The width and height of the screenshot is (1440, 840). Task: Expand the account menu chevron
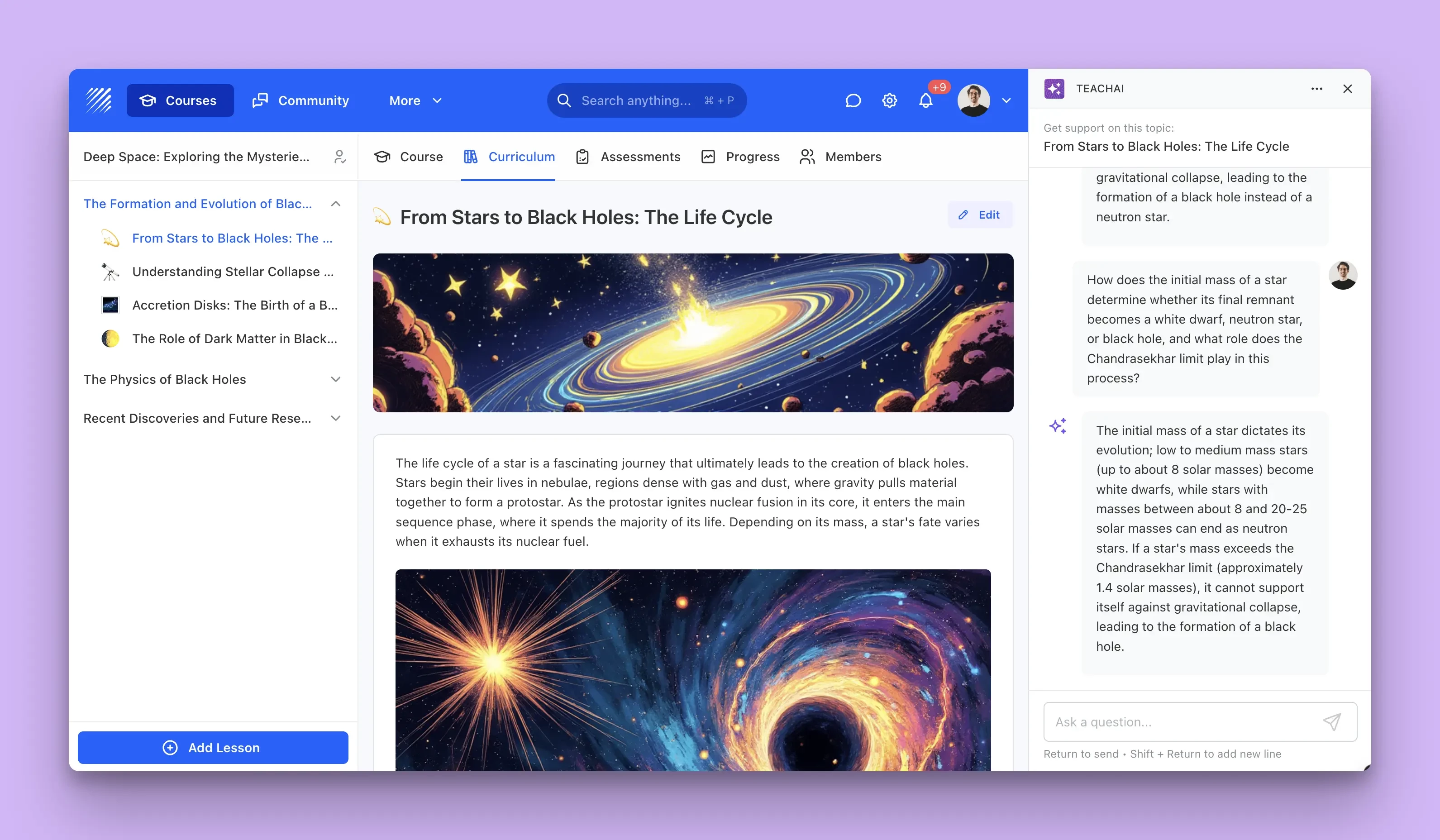point(1006,100)
